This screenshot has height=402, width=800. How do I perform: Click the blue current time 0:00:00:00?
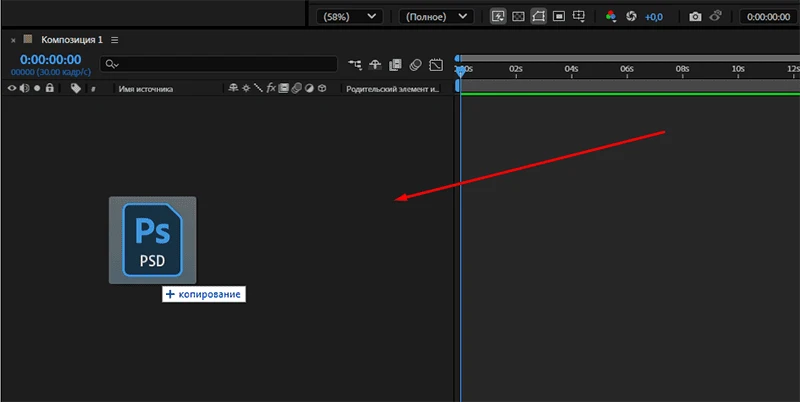point(51,60)
